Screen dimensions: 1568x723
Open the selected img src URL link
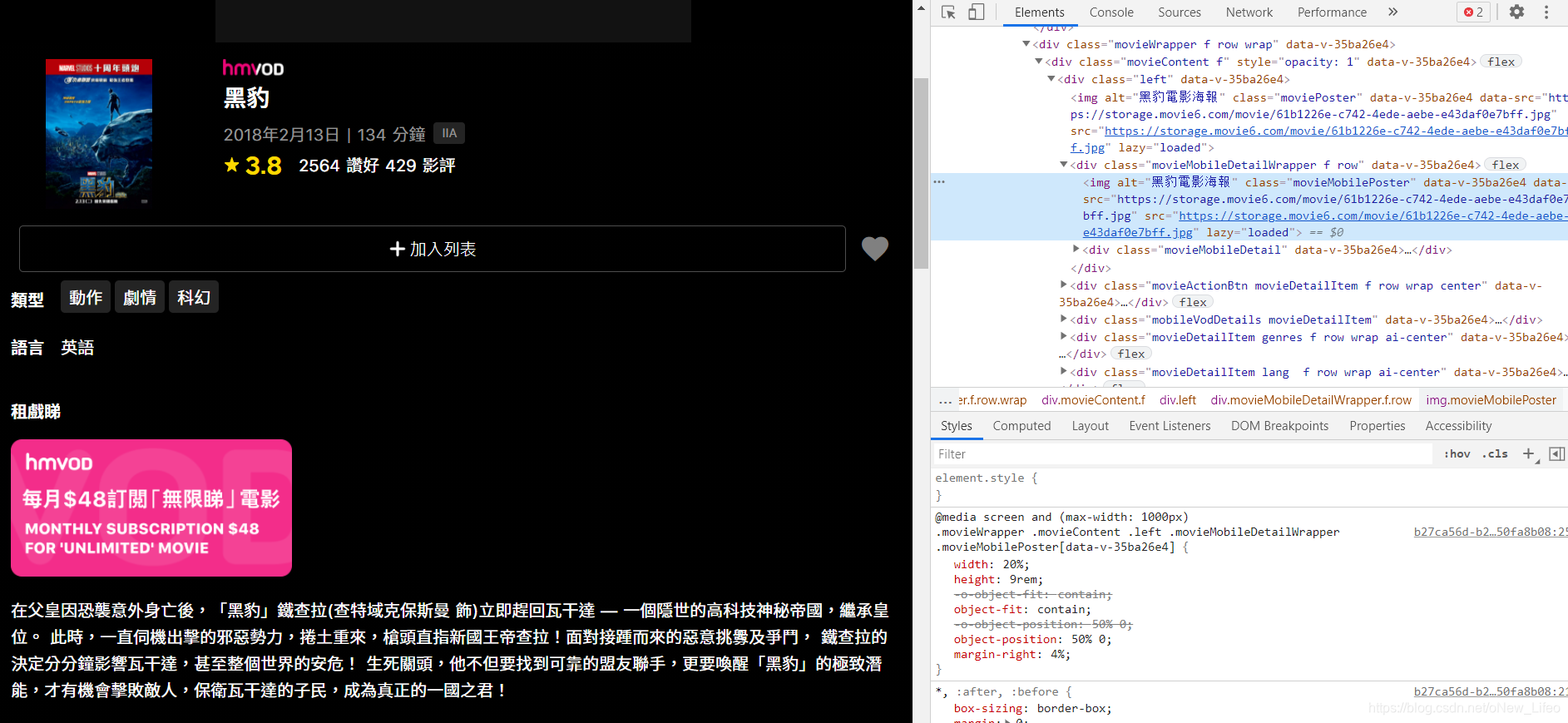pos(1373,215)
